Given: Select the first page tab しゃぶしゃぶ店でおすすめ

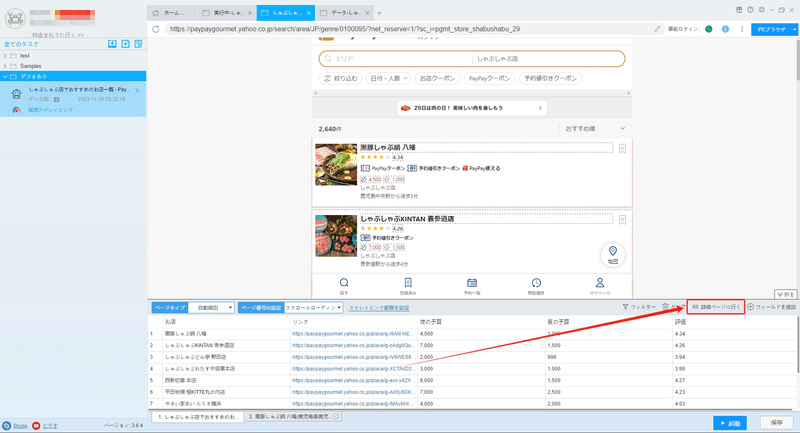Looking at the screenshot, I should pos(197,417).
